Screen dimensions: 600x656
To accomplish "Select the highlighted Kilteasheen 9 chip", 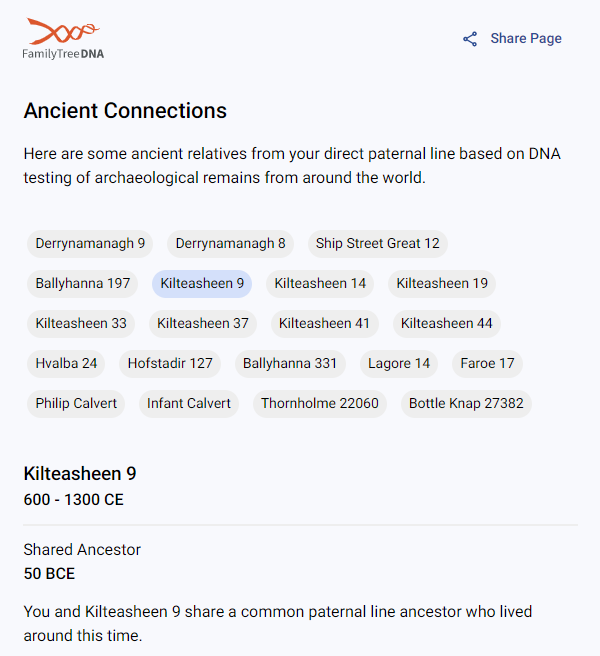I will 202,284.
